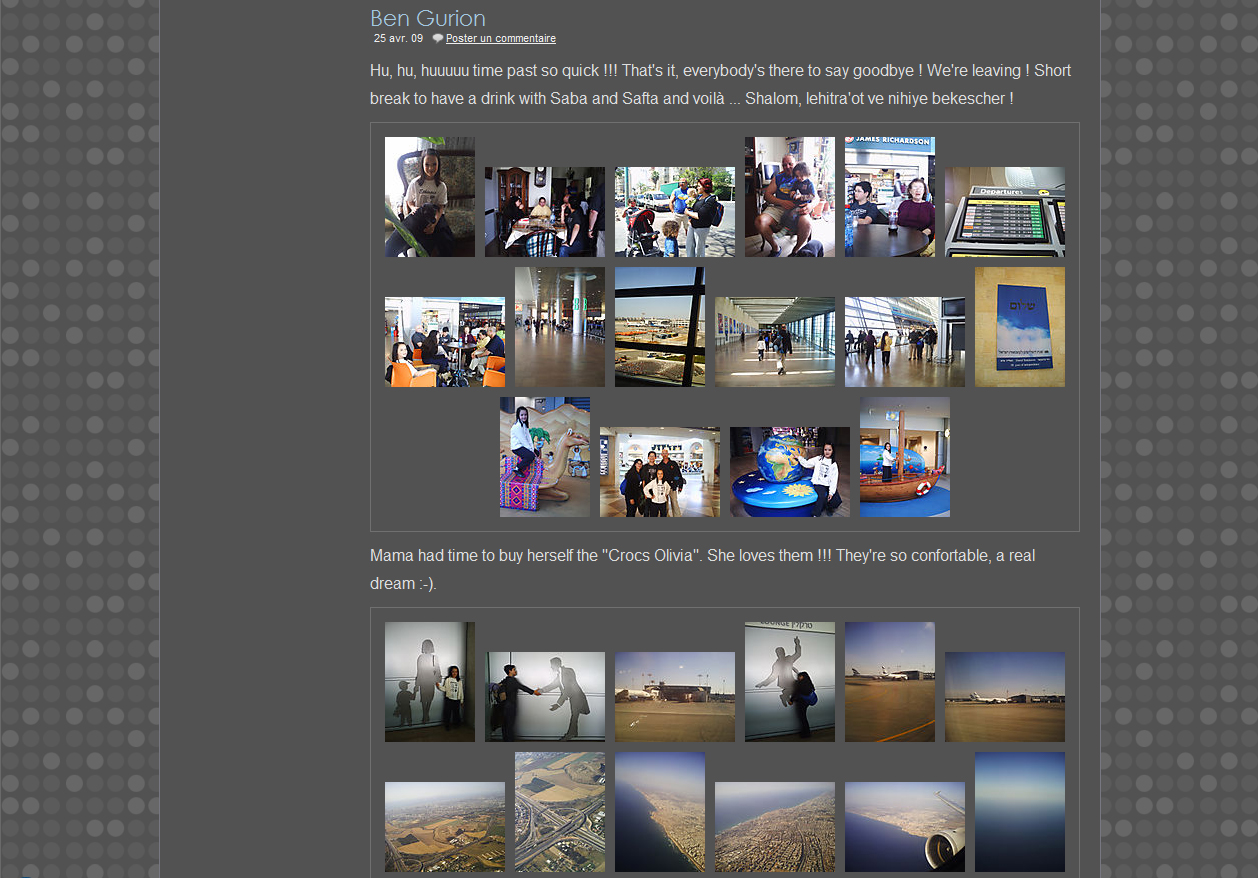The image size is (1258, 878).
Task: Open the aerial highway interchange photo
Action: click(559, 812)
